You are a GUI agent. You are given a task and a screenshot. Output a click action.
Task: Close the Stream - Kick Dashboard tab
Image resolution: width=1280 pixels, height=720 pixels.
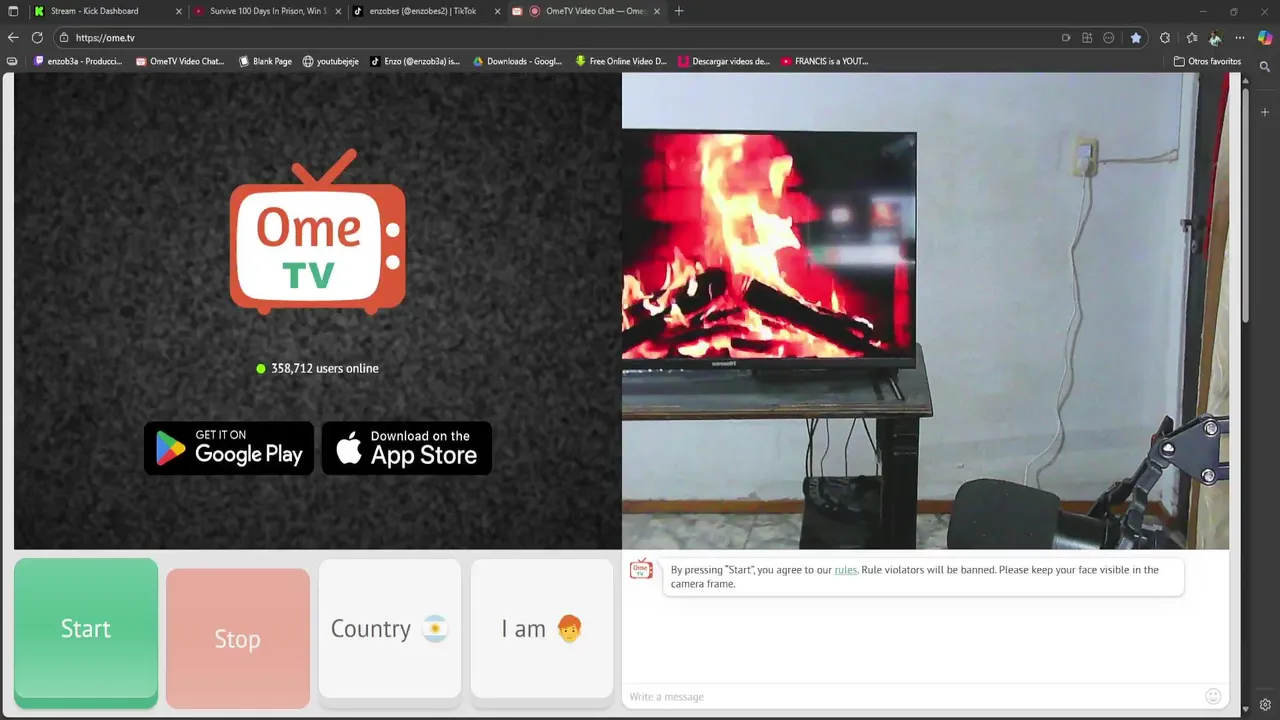click(x=179, y=11)
